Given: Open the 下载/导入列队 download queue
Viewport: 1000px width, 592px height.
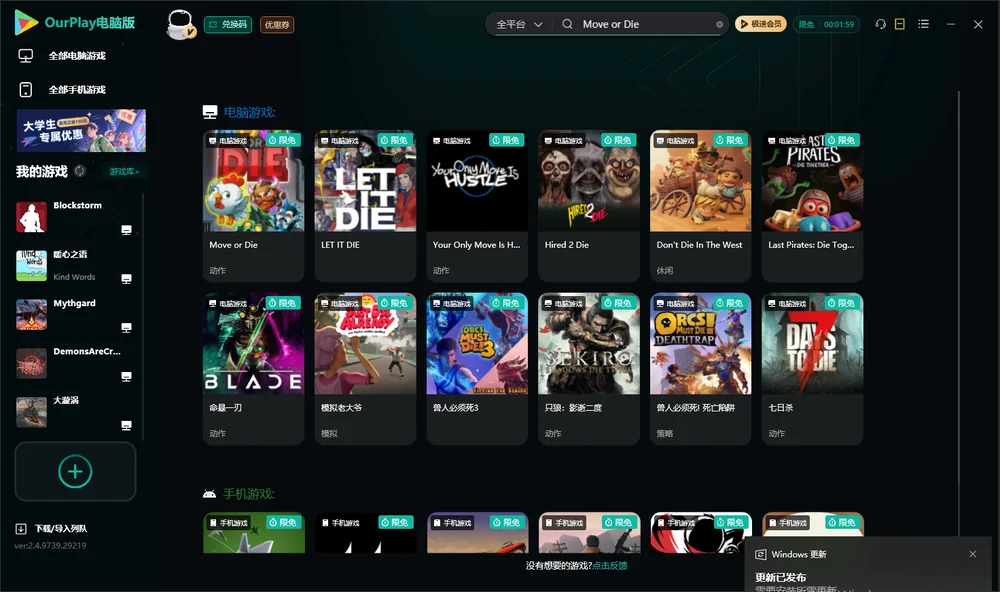Looking at the screenshot, I should pos(52,528).
